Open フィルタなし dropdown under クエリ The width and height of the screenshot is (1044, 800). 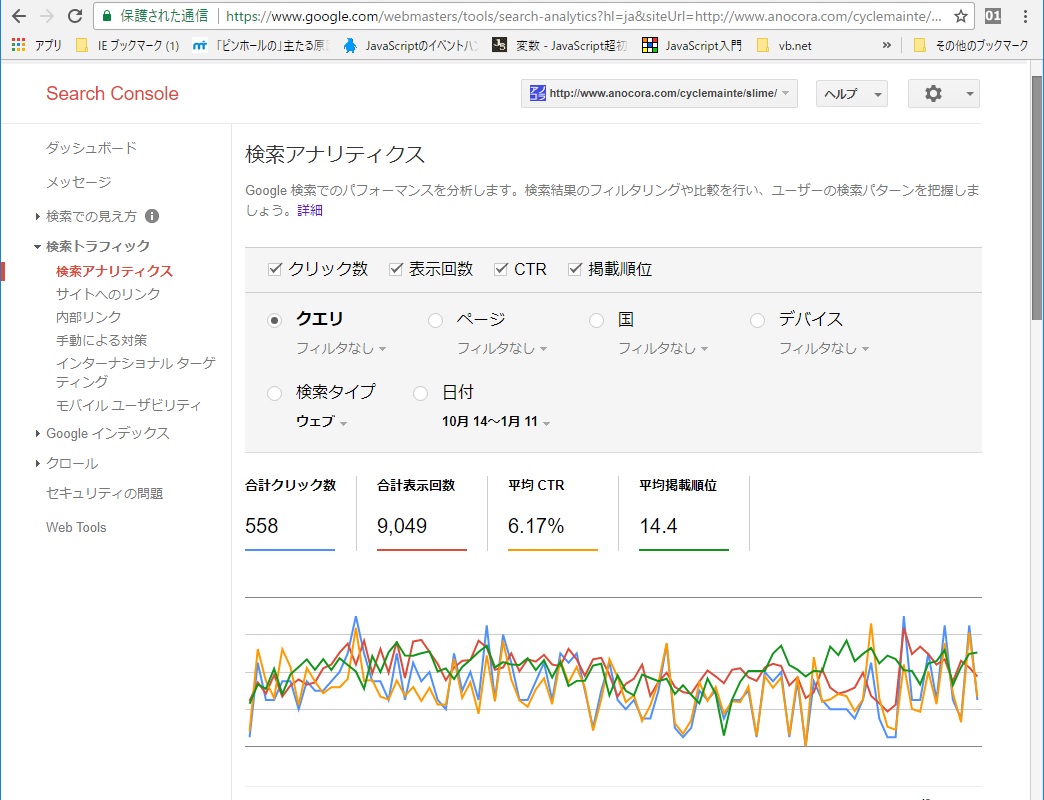pyautogui.click(x=341, y=348)
